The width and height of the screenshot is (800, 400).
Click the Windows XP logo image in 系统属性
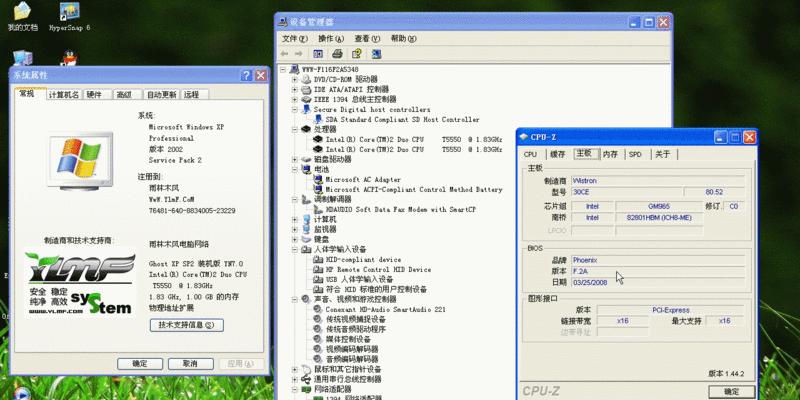pyautogui.click(x=80, y=161)
